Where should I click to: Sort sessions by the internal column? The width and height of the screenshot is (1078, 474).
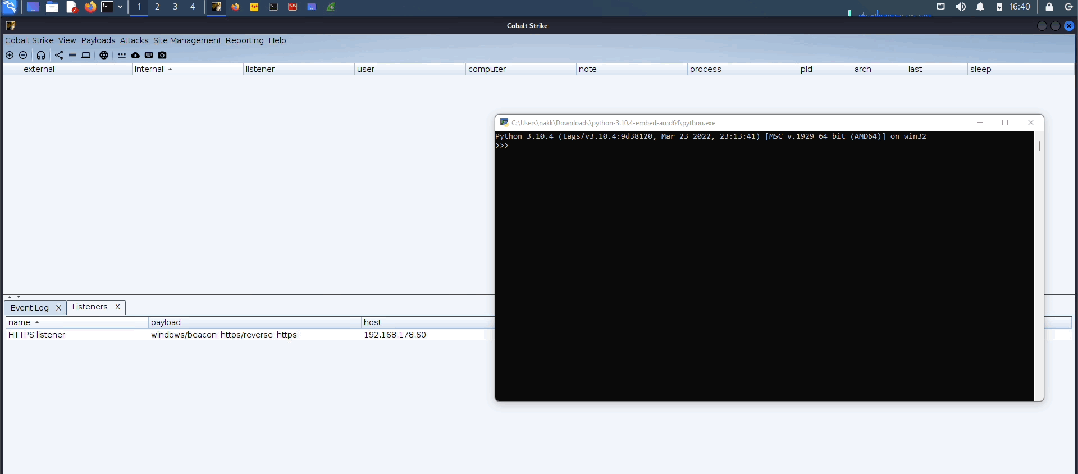click(188, 69)
